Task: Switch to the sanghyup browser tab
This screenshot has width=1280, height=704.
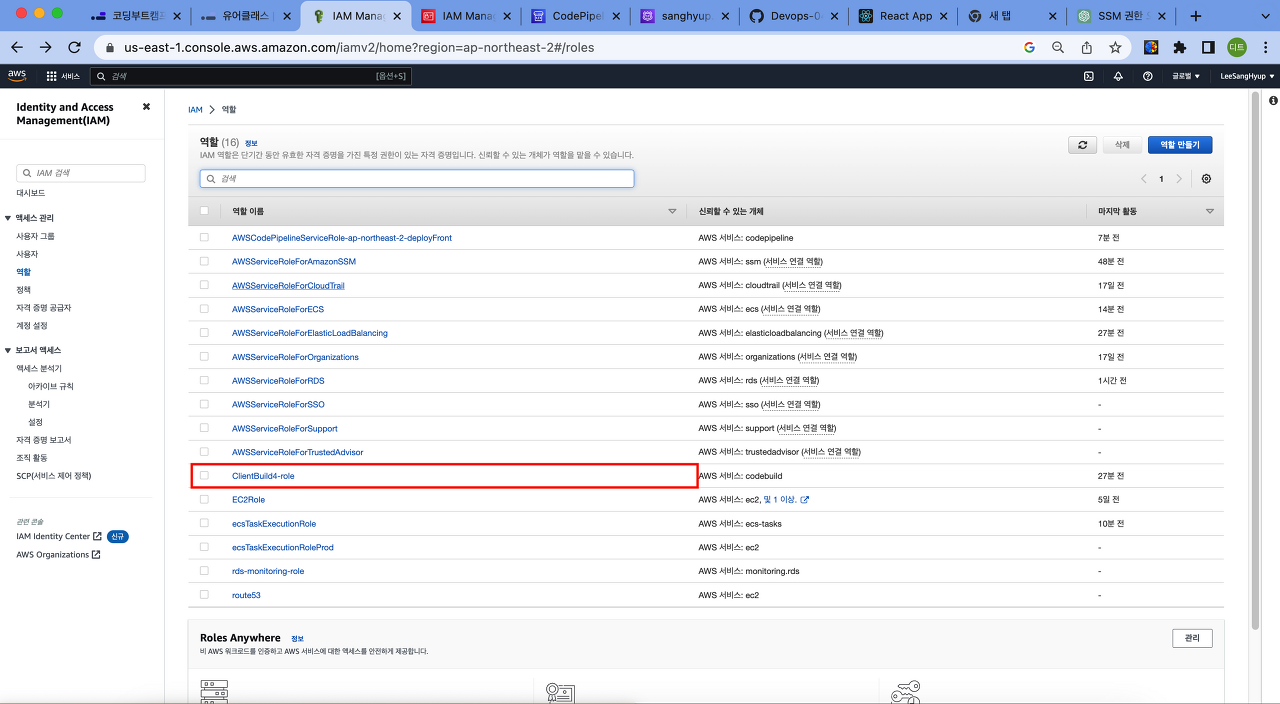Action: [x=686, y=17]
